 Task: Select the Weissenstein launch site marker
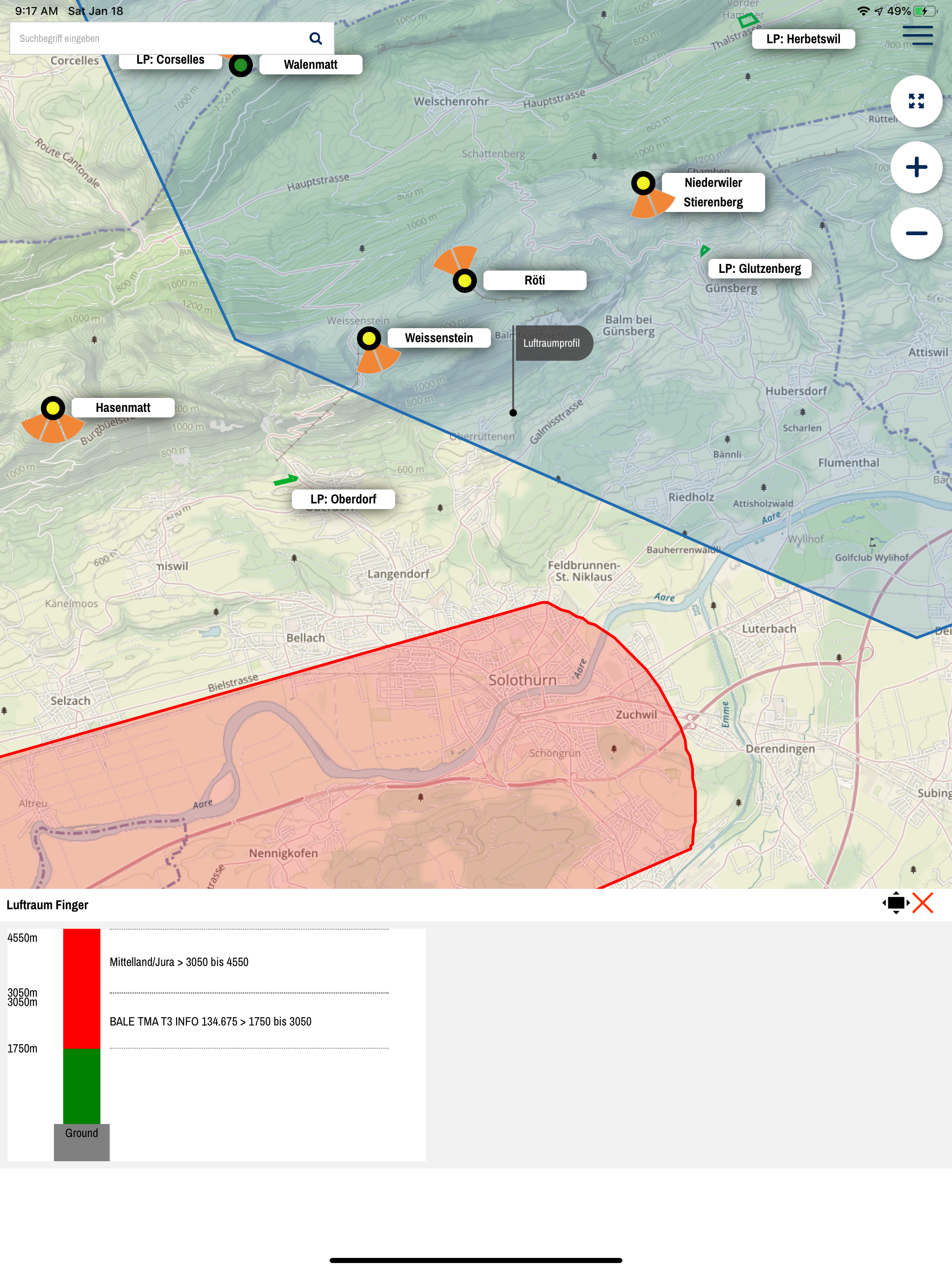[x=369, y=338]
